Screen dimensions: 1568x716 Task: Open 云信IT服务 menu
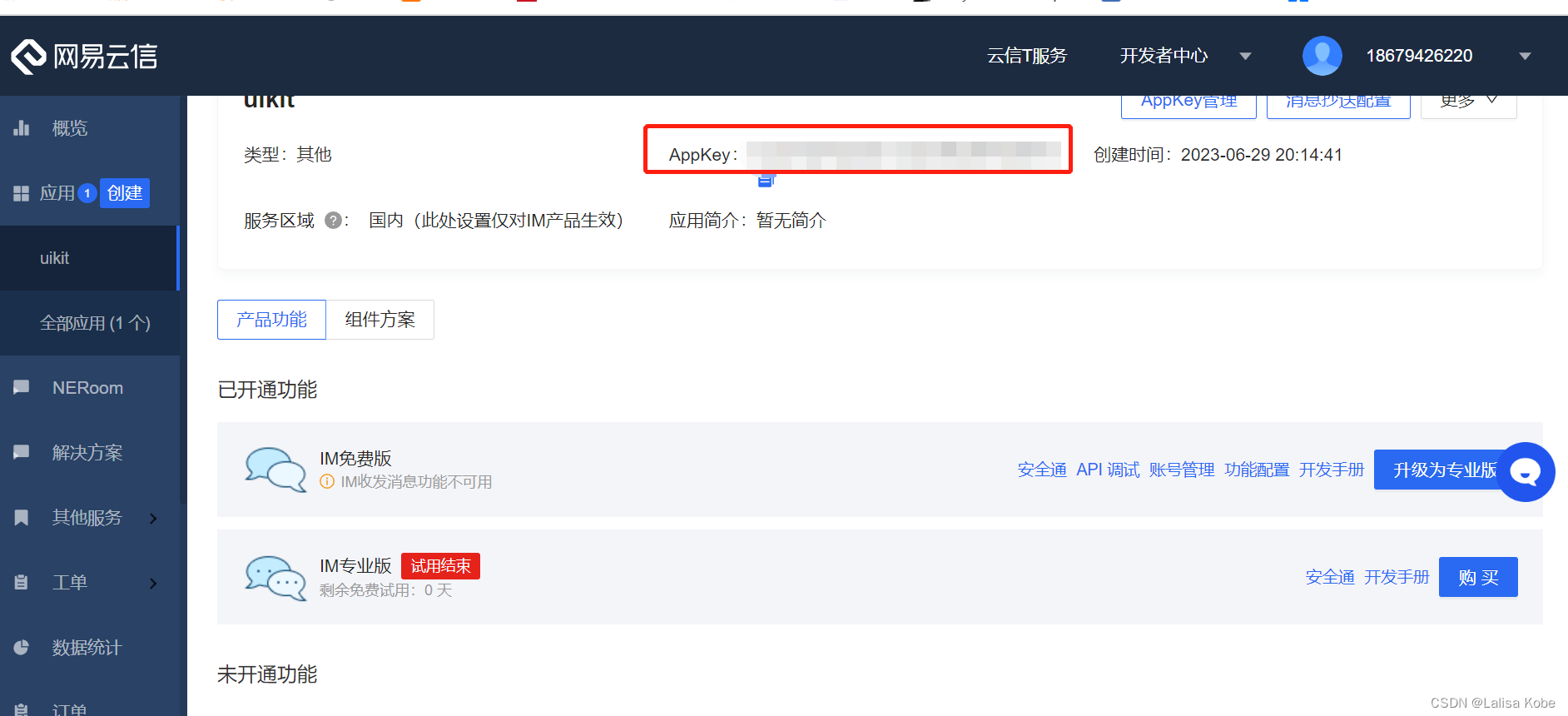click(x=1027, y=56)
